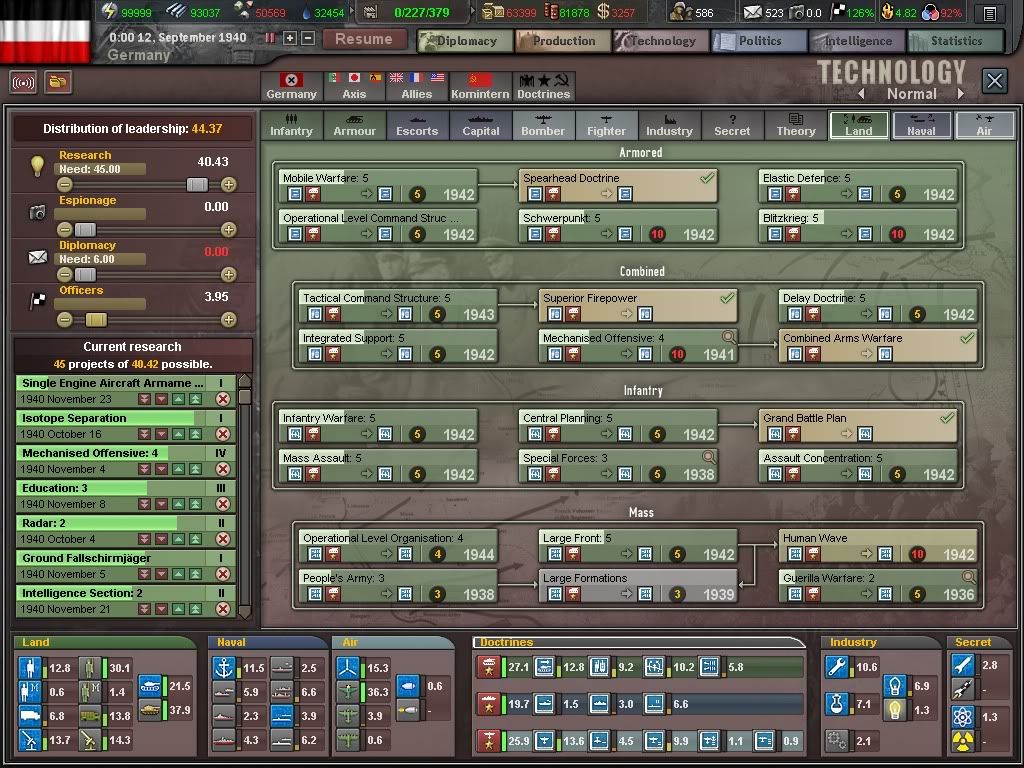
Task: Click the pause icon next to date
Action: [269, 39]
